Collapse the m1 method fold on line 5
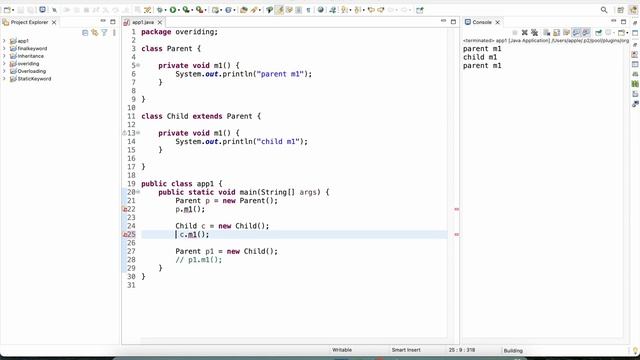The width and height of the screenshot is (640, 360). [x=138, y=65]
